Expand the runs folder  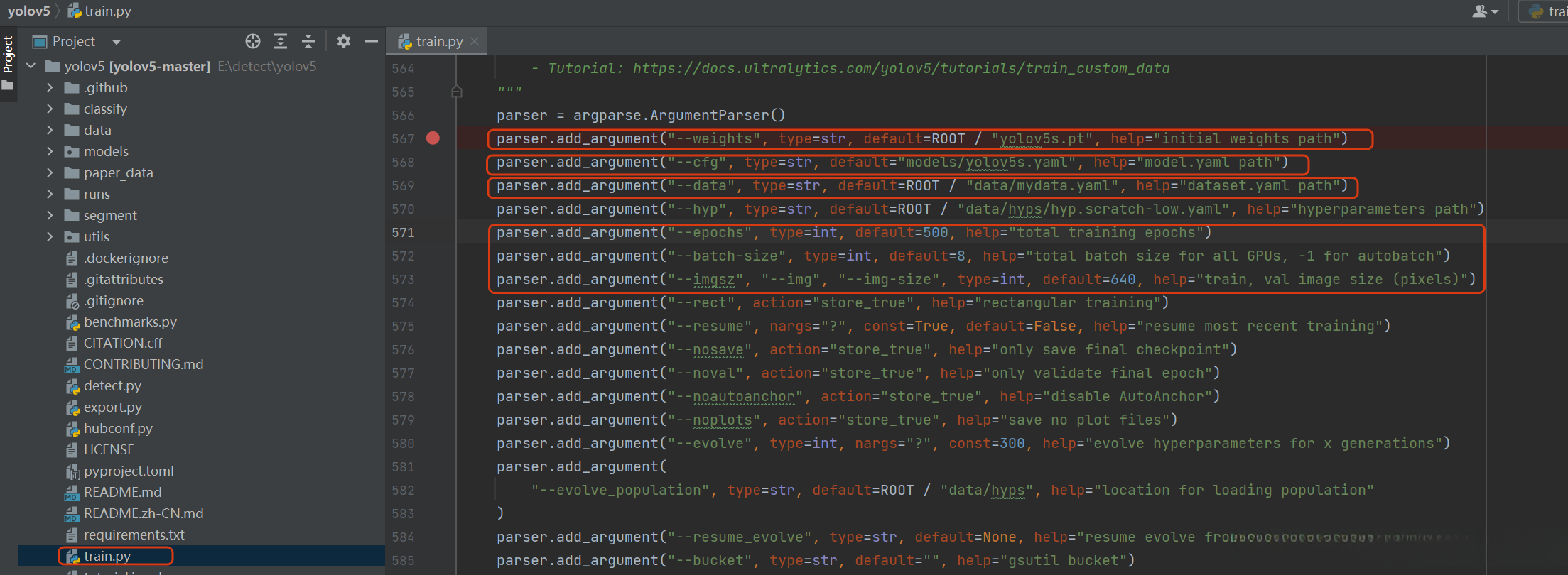tap(50, 194)
